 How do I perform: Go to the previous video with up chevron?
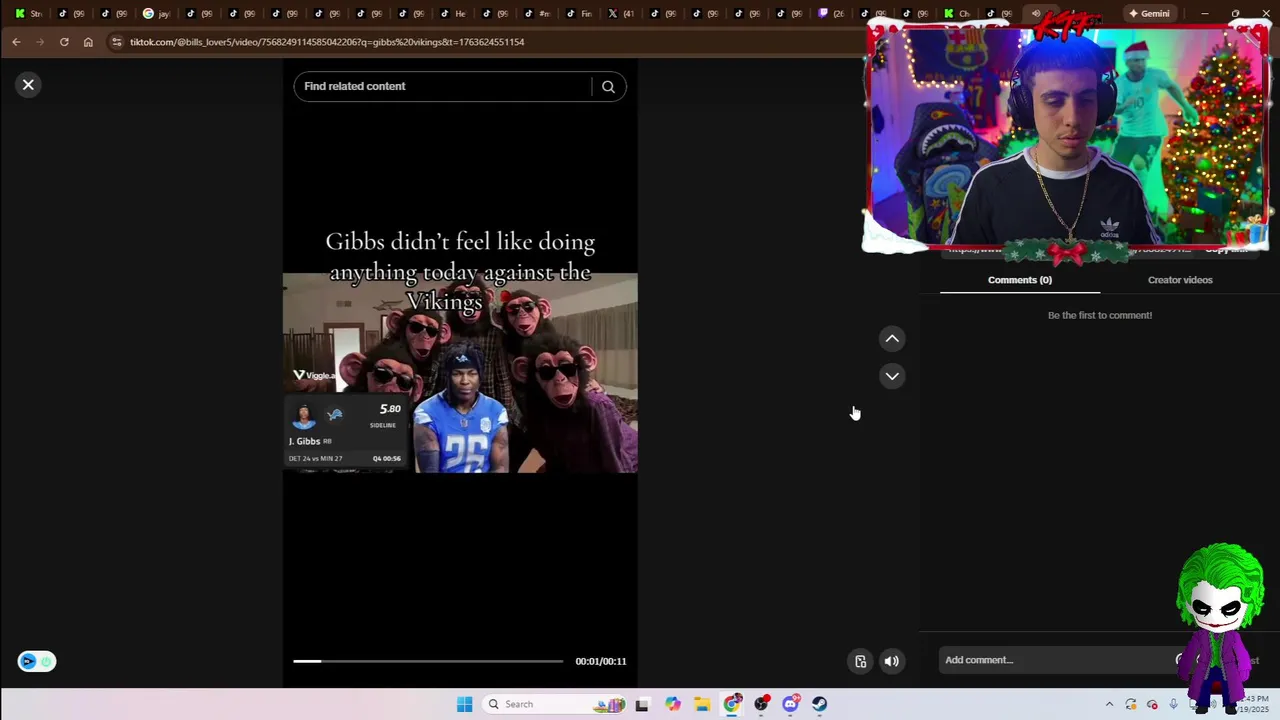point(892,339)
